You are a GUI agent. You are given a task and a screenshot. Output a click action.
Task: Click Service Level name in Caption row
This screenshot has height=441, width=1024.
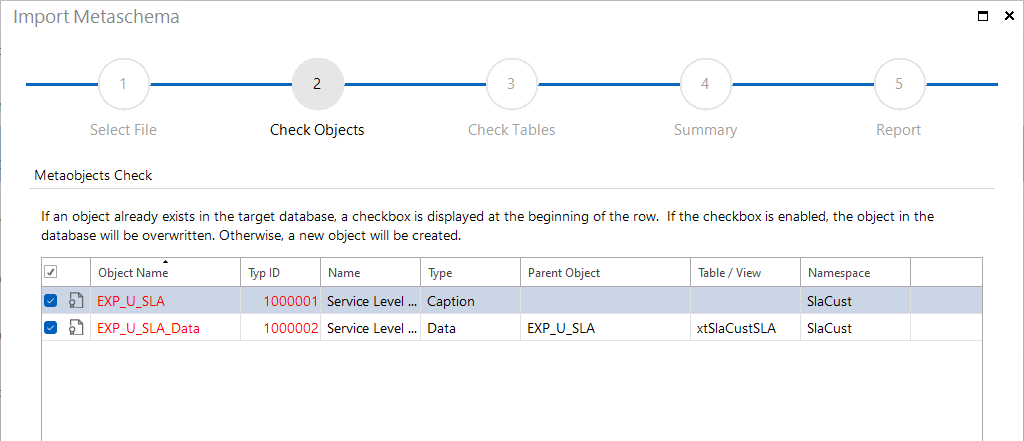[370, 302]
